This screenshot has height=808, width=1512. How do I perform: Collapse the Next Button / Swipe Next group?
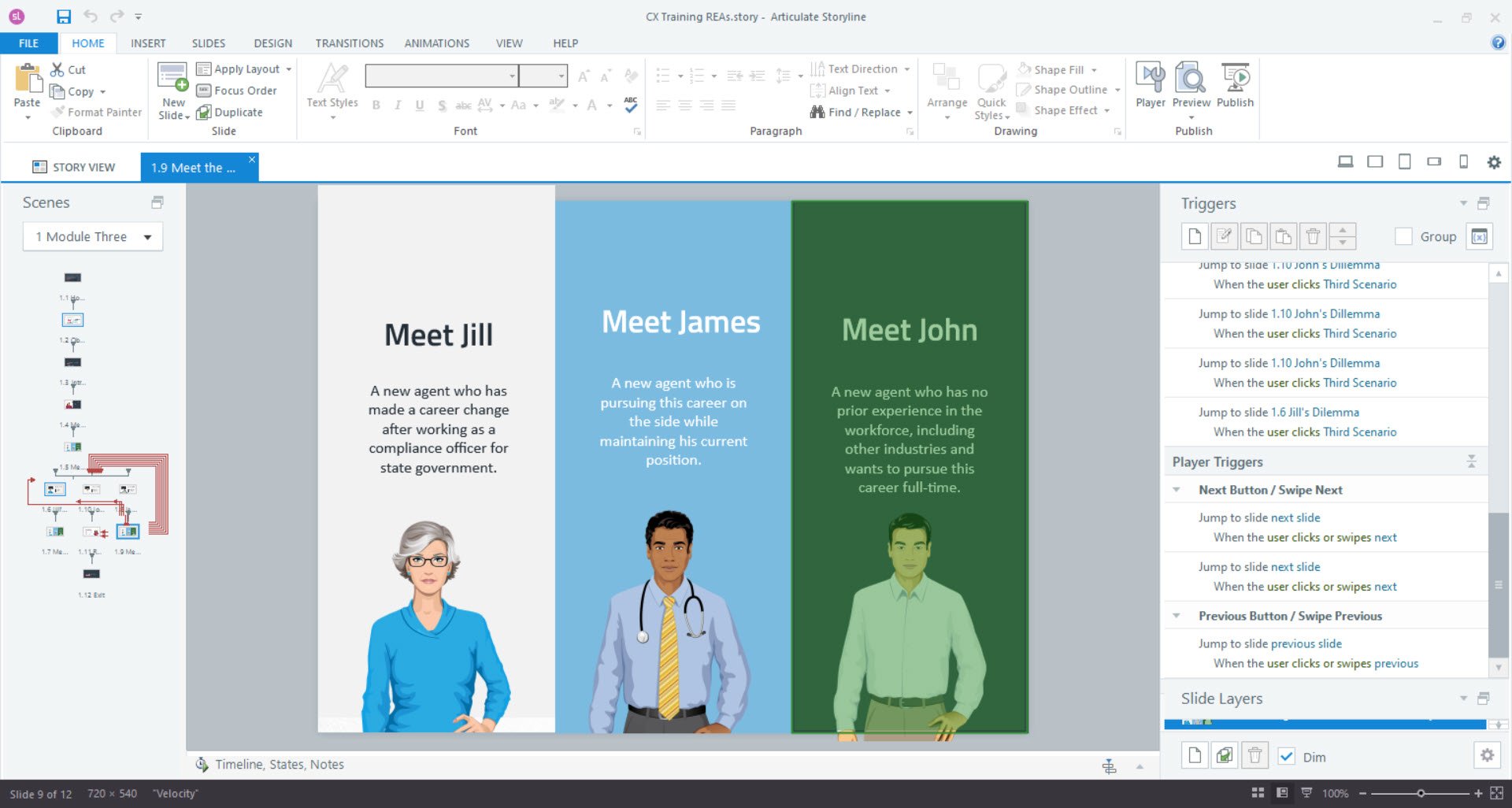point(1177,490)
